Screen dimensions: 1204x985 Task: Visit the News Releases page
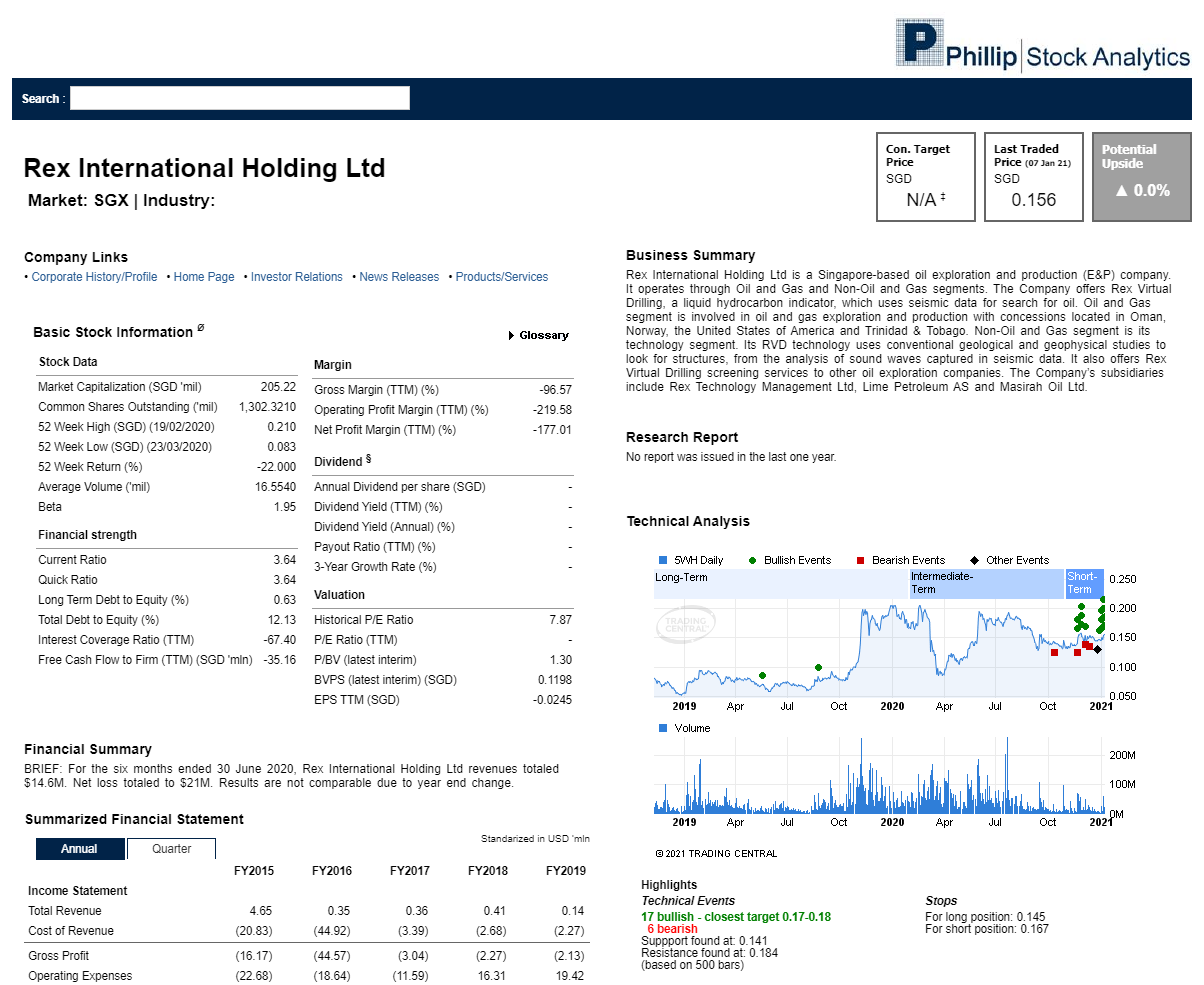coord(399,277)
